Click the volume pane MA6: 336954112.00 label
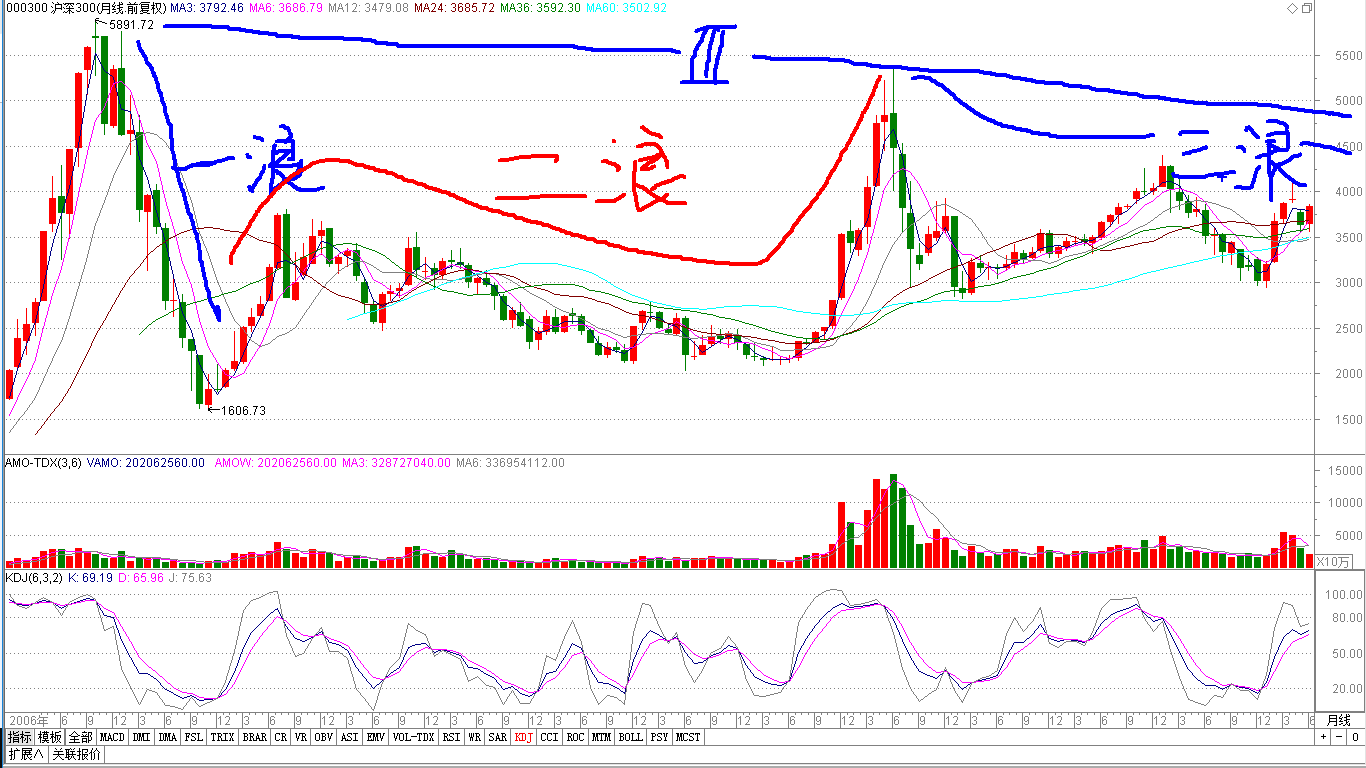The width and height of the screenshot is (1366, 768). point(510,463)
